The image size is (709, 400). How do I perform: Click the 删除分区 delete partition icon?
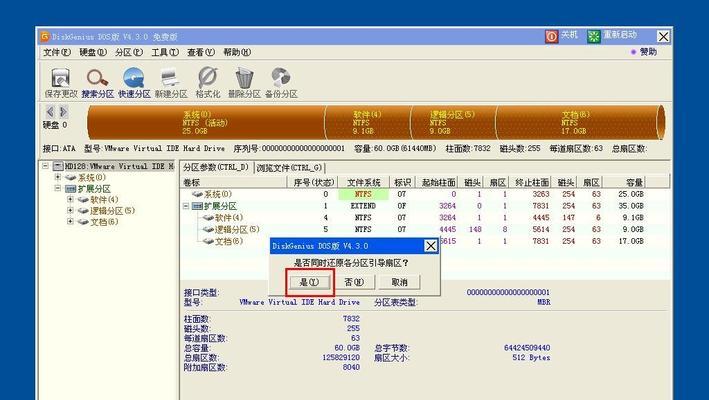(244, 82)
